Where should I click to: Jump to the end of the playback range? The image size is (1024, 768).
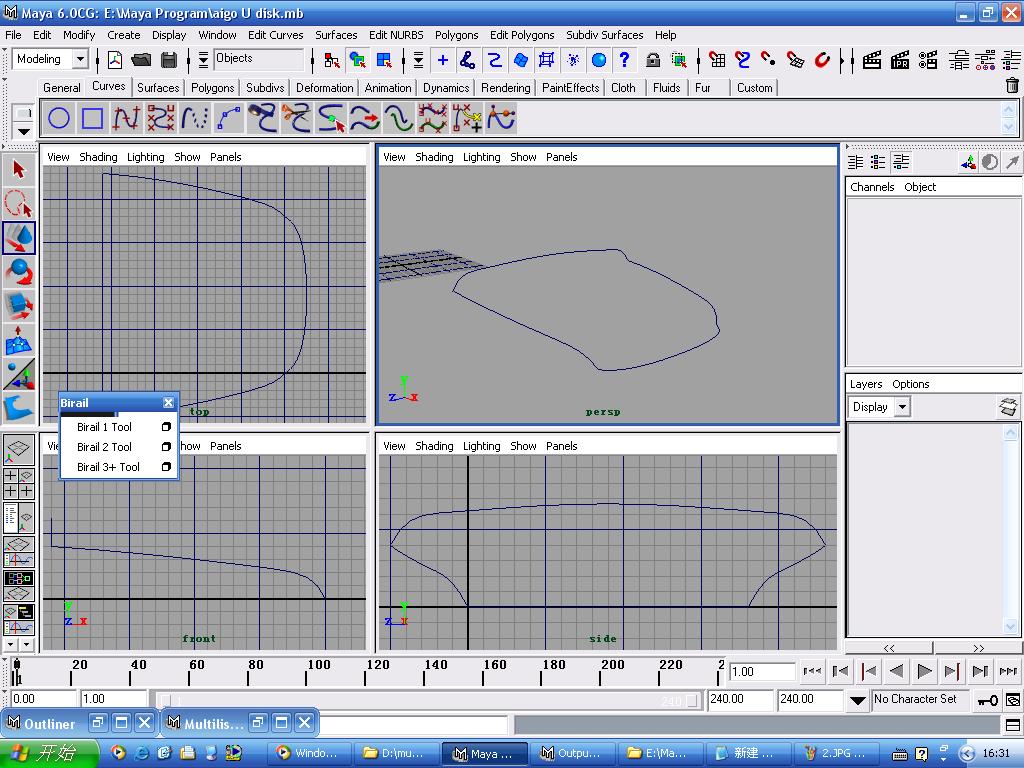[x=1008, y=671]
